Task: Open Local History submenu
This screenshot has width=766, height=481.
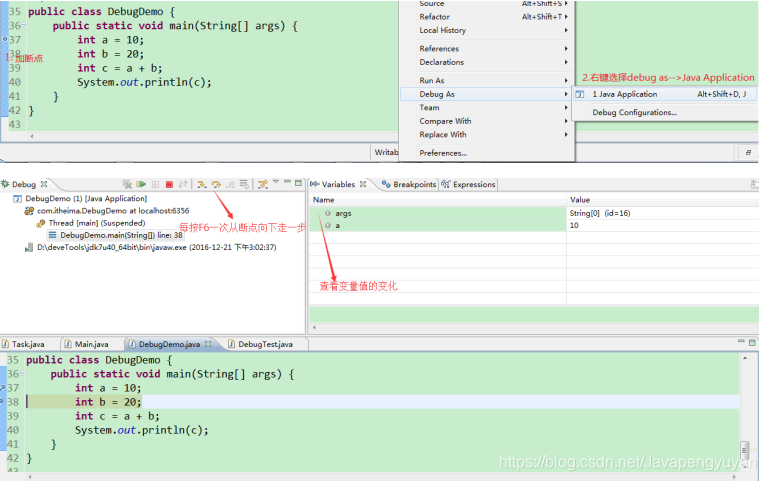Action: pos(487,30)
